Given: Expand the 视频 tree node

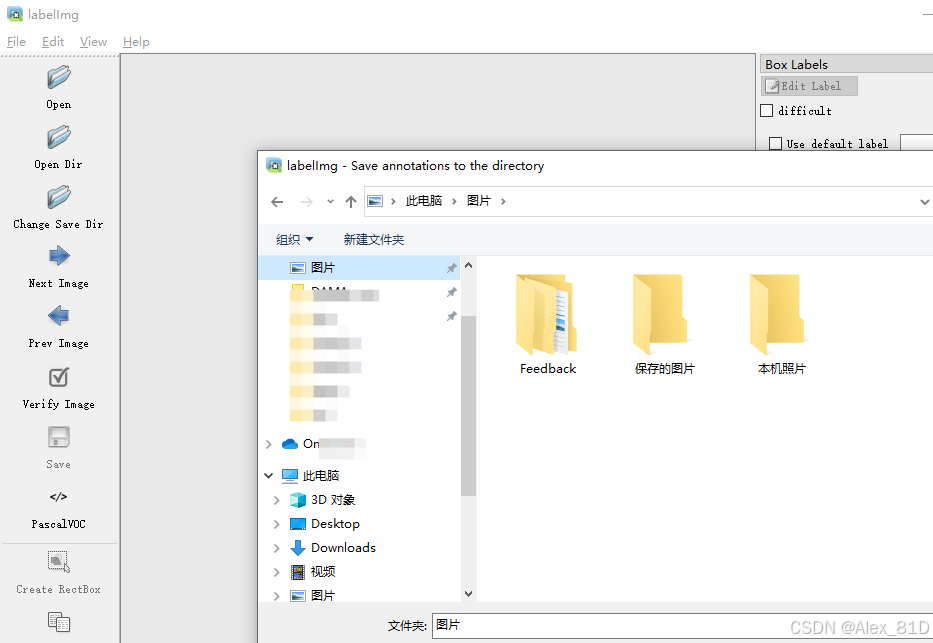Looking at the screenshot, I should (x=276, y=572).
